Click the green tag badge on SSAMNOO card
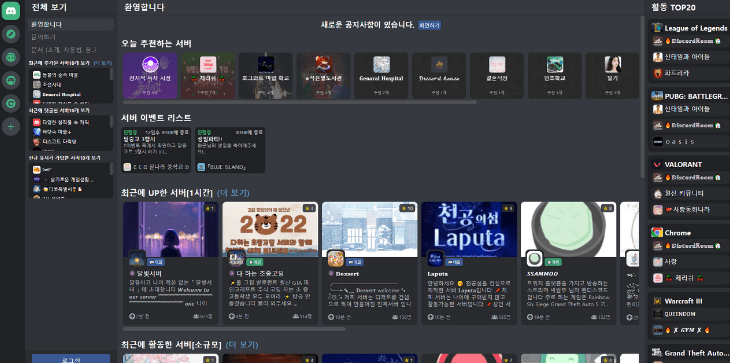 coord(554,262)
